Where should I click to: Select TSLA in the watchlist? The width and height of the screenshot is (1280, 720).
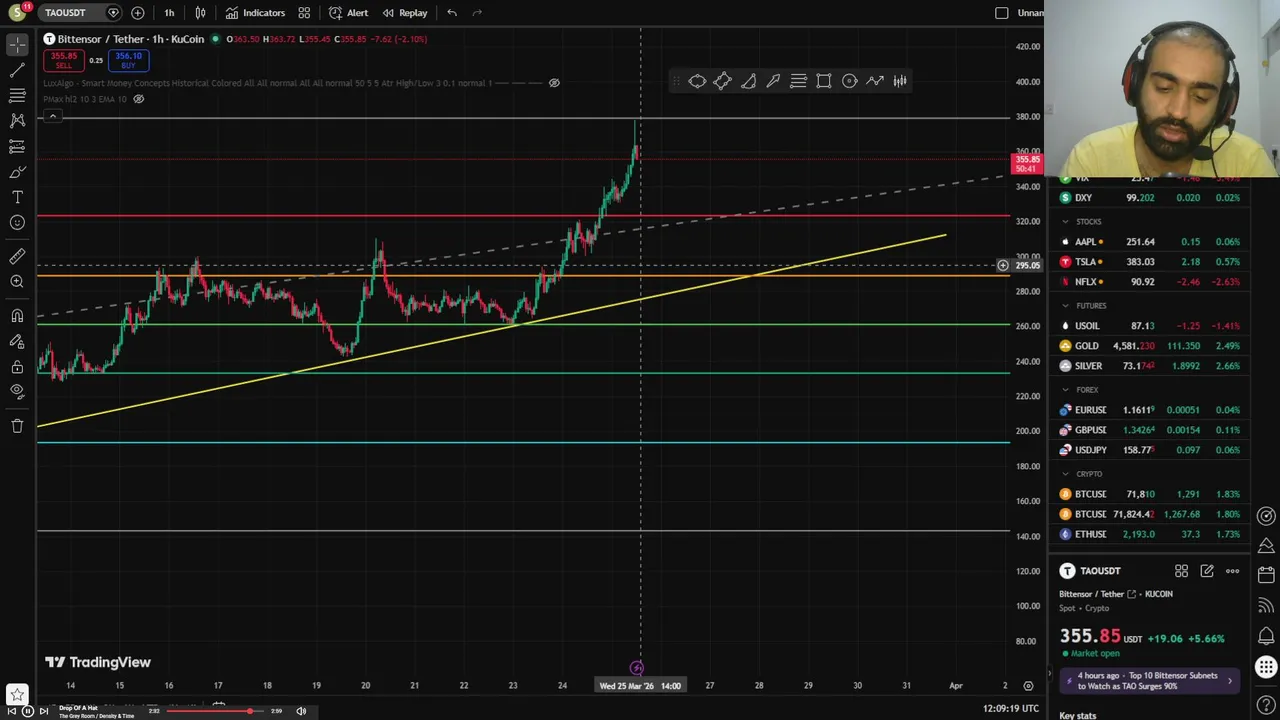[x=1149, y=262]
